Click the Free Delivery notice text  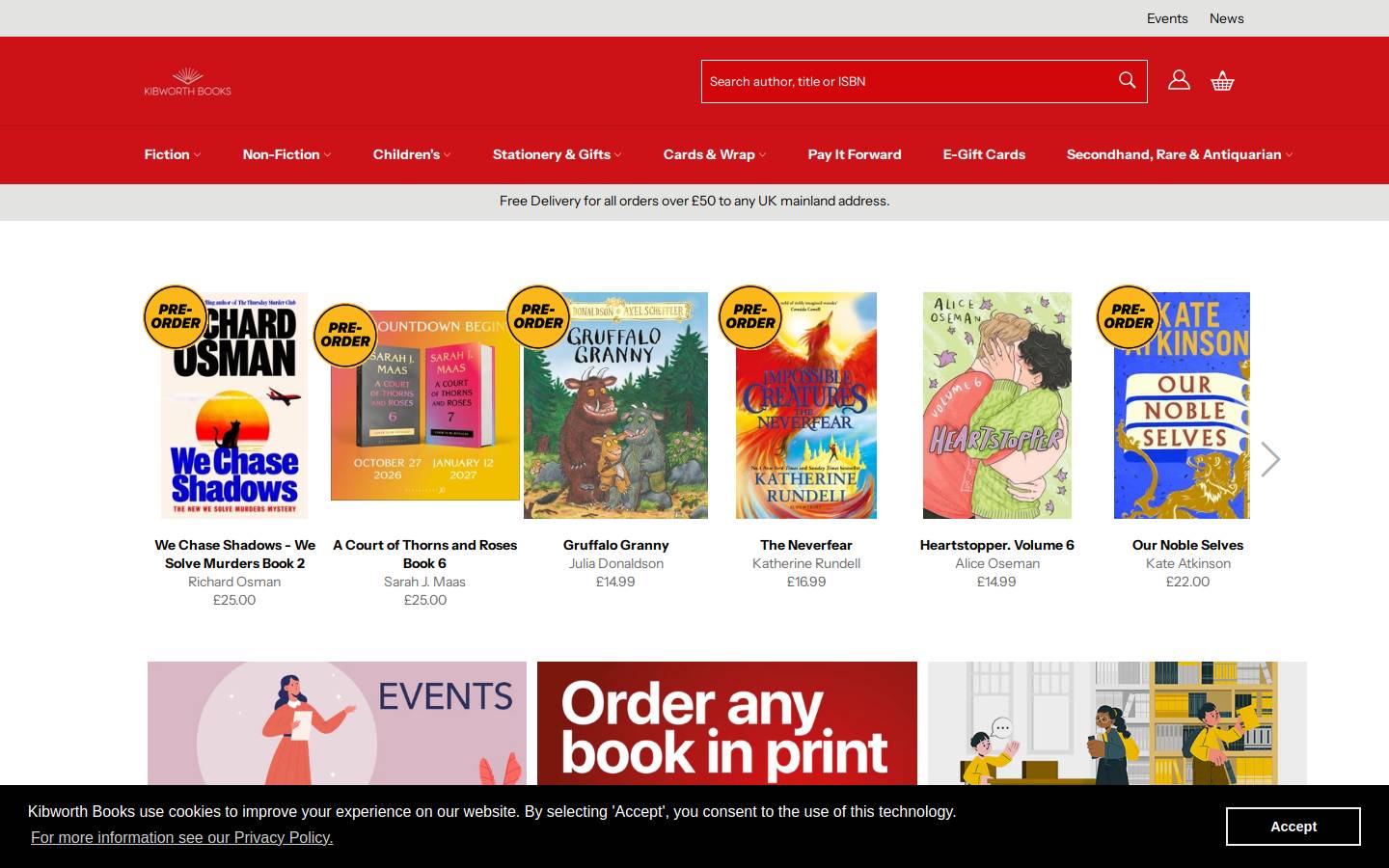pyautogui.click(x=694, y=202)
